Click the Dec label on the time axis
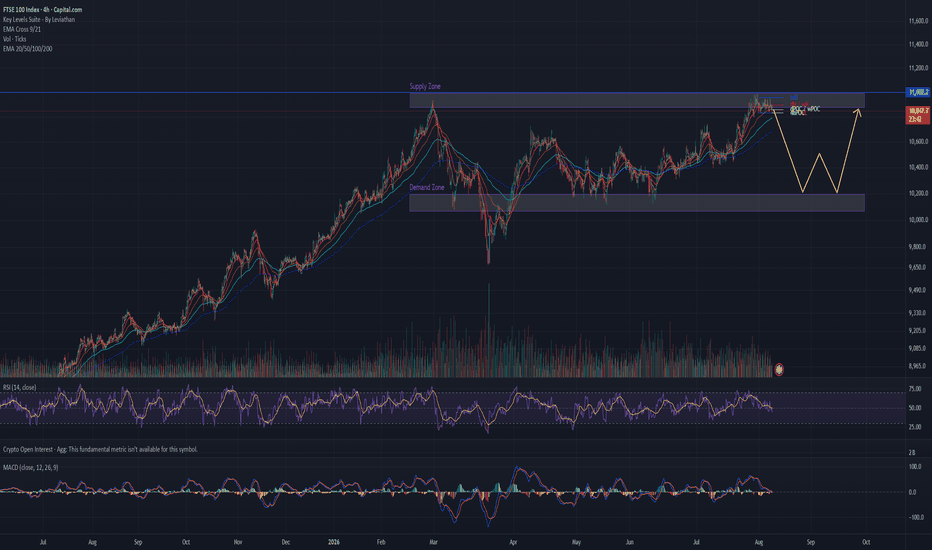 [285, 542]
